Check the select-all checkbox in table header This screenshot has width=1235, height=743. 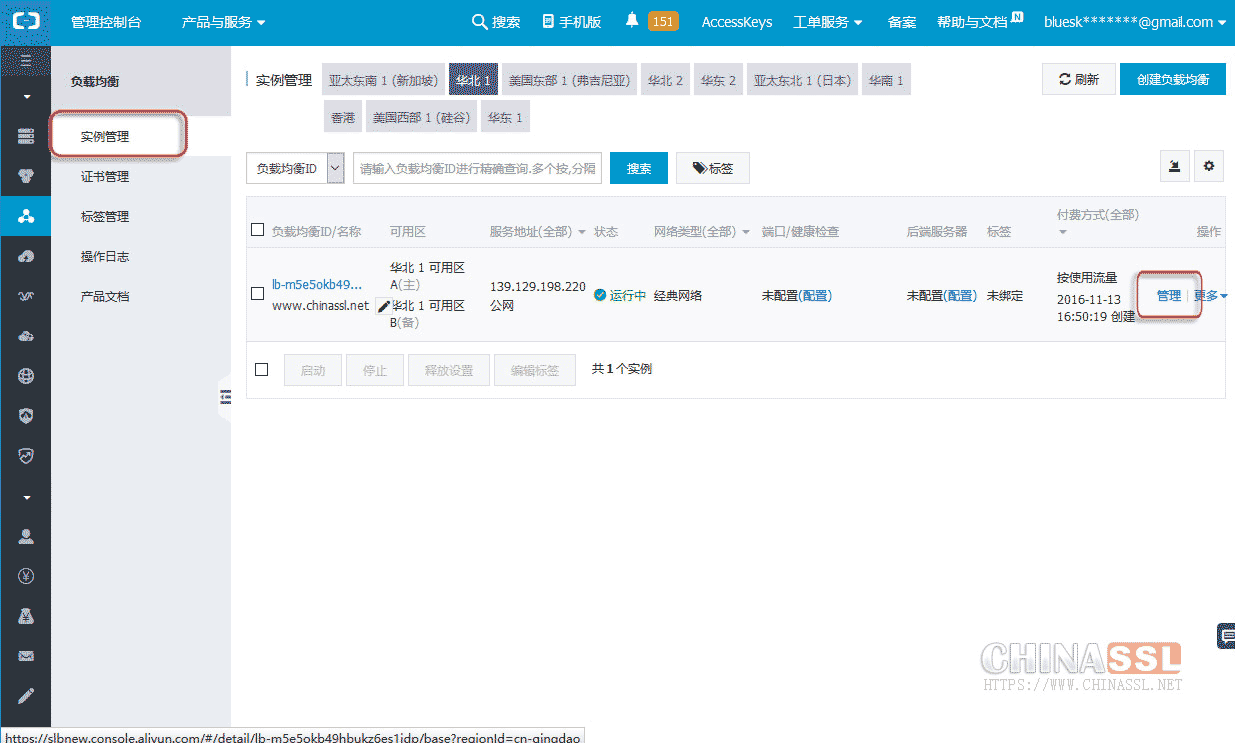258,230
